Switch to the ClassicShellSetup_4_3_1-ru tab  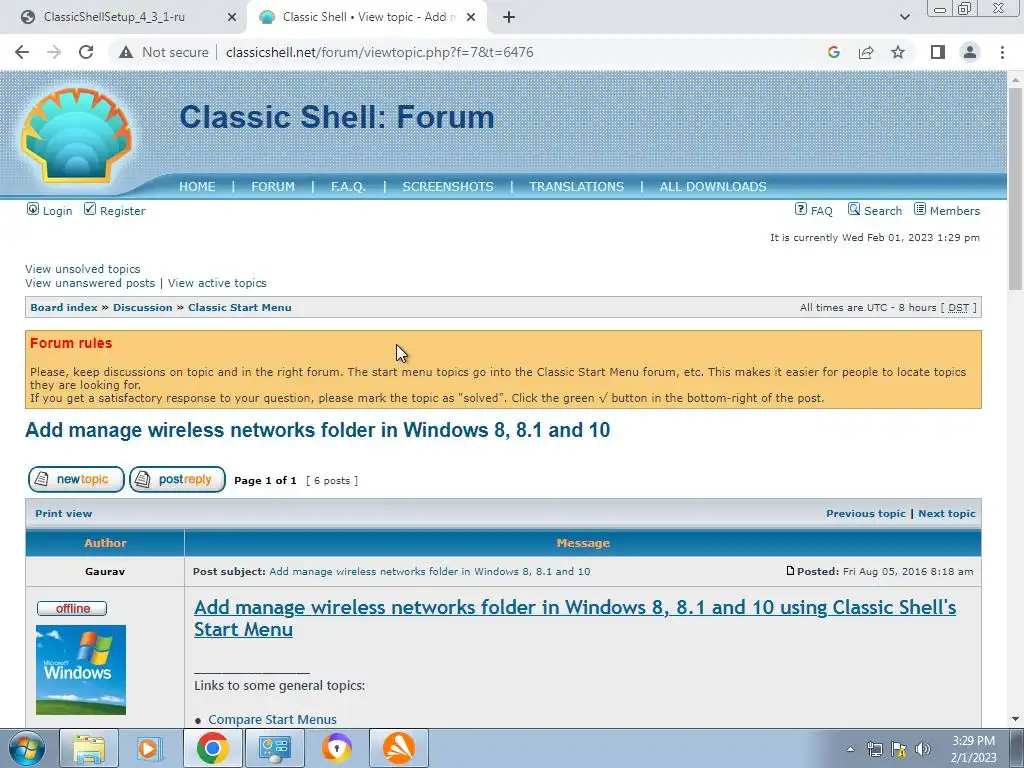(114, 17)
